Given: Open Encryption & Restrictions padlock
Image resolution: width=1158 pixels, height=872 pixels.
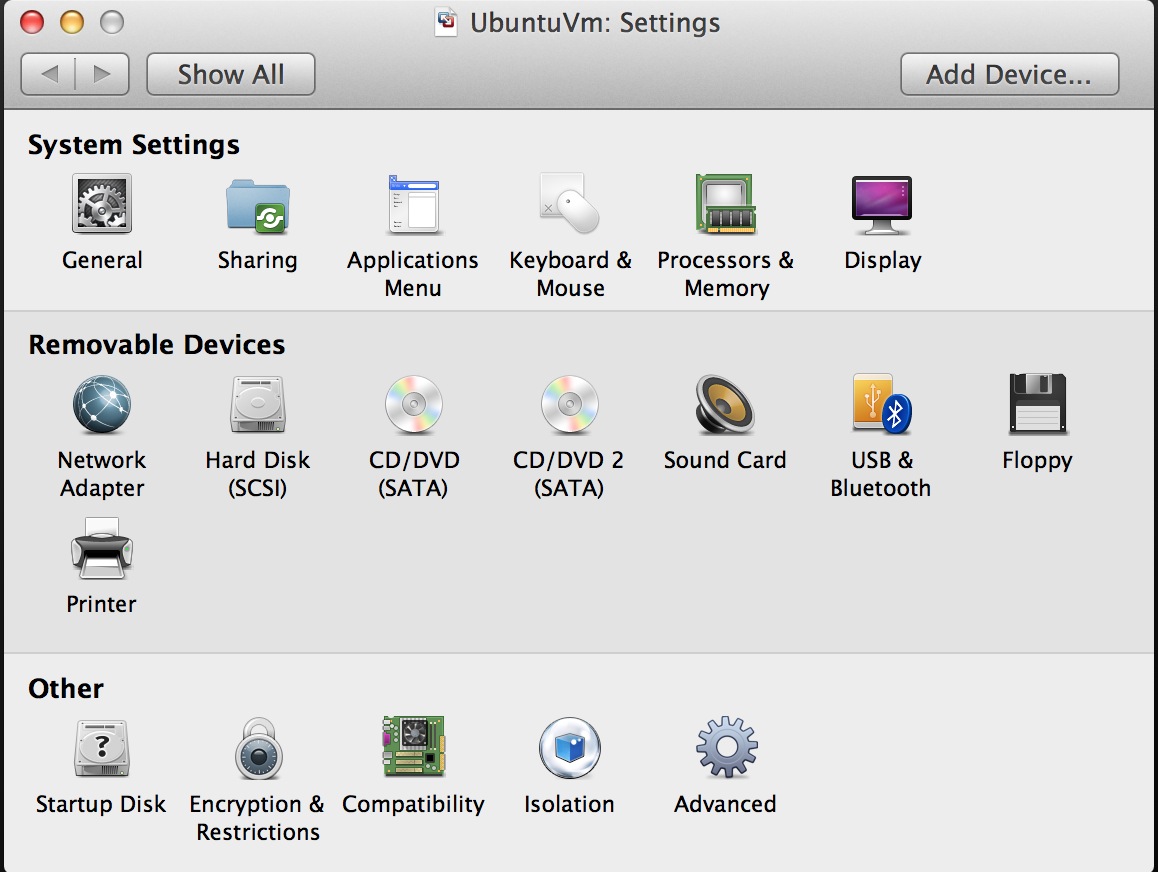Looking at the screenshot, I should pos(258,749).
